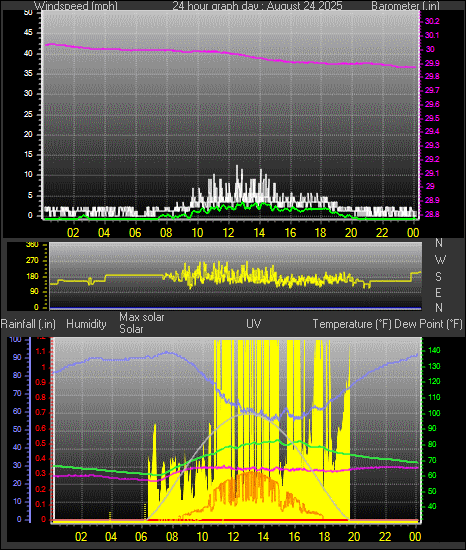Click the 270 degree tick on direction axis
This screenshot has width=466, height=550.
32,261
